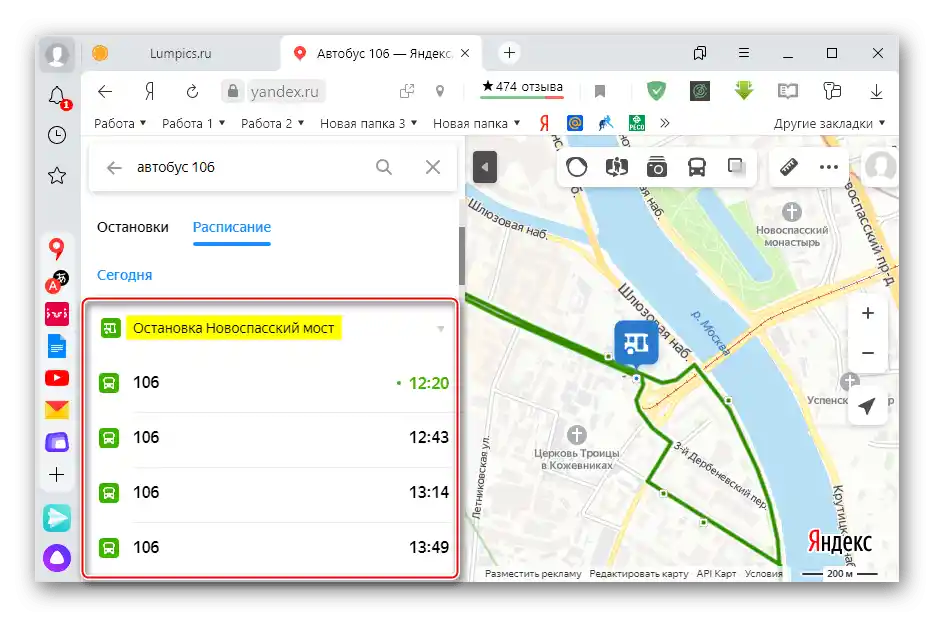Expand Работа 2 bookmarks folder
The width and height of the screenshot is (934, 617).
(x=273, y=123)
